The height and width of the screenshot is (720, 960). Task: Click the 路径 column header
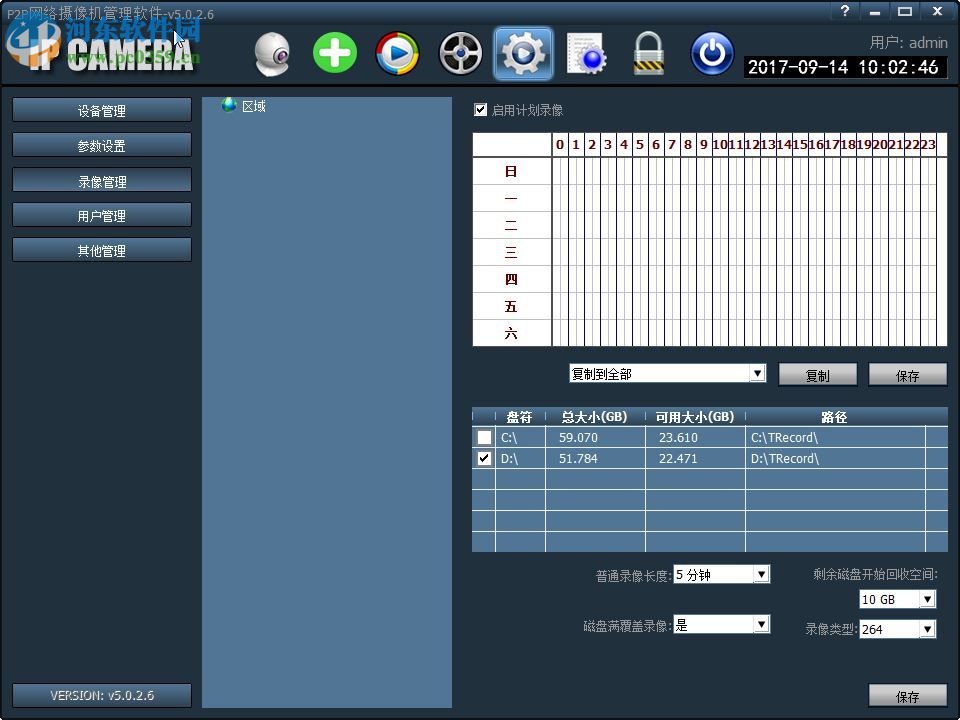point(834,417)
